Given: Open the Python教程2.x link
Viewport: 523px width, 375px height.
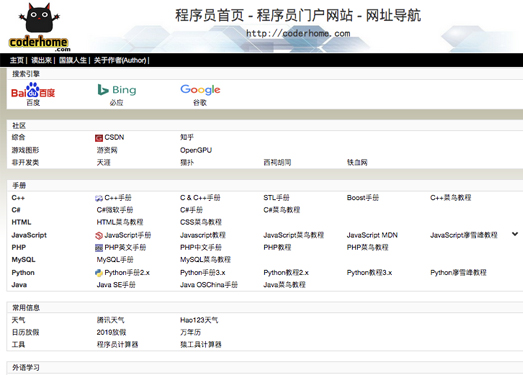Looking at the screenshot, I should coord(286,273).
